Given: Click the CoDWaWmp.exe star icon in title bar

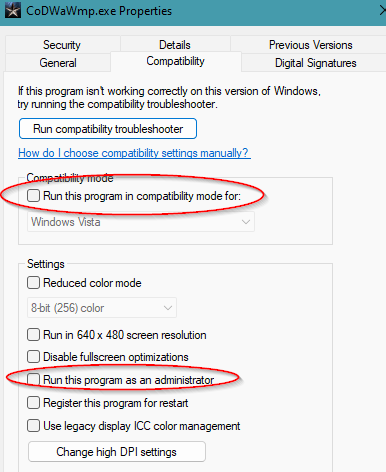Looking at the screenshot, I should click(x=13, y=10).
